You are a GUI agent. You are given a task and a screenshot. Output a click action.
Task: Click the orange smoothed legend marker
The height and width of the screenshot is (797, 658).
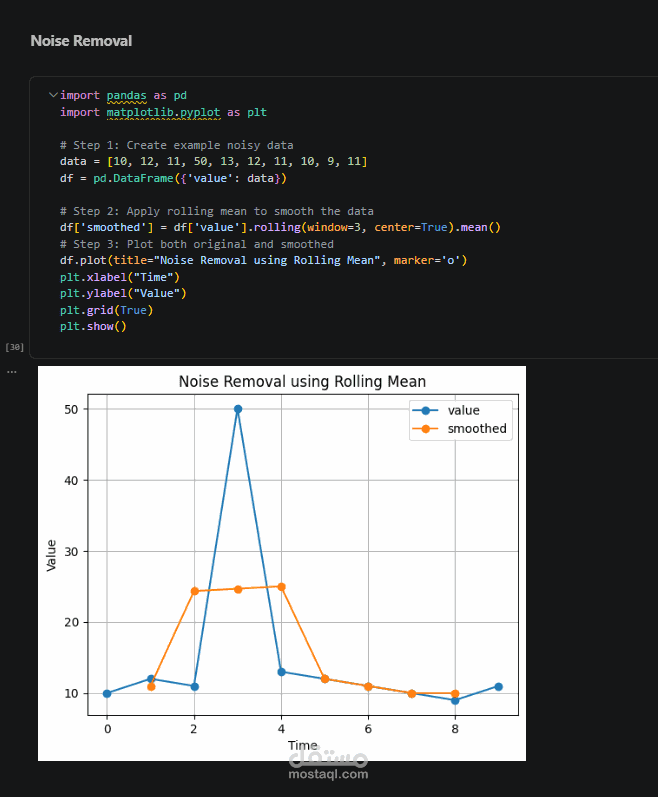tap(426, 428)
